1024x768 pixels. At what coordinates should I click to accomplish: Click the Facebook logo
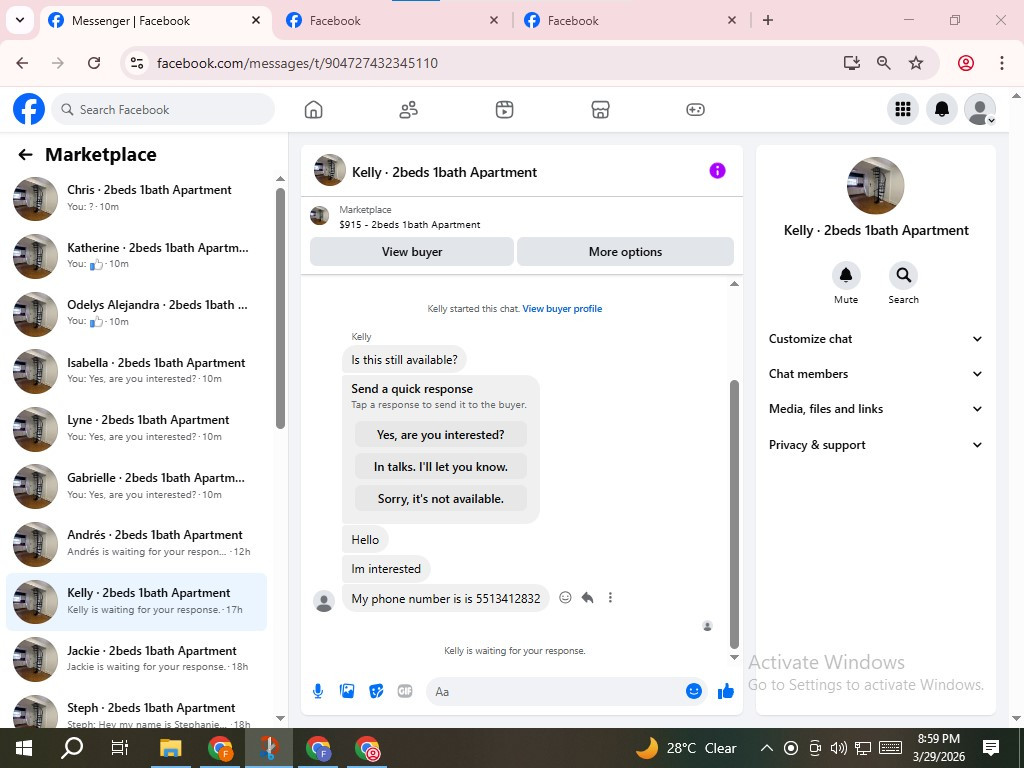coord(29,109)
